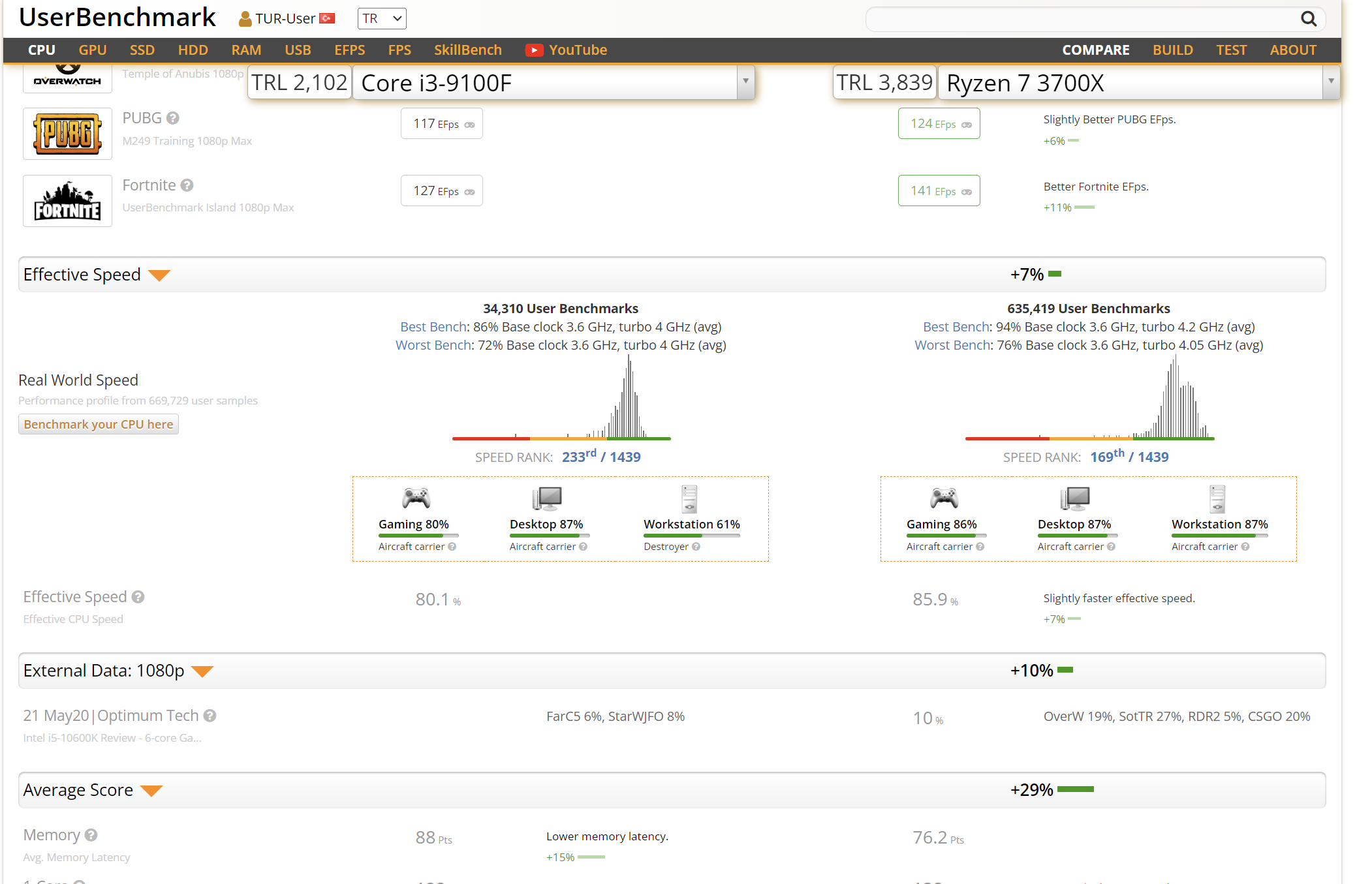The height and width of the screenshot is (884, 1372).
Task: Click the help icon next to Fortnite
Action: 187,185
